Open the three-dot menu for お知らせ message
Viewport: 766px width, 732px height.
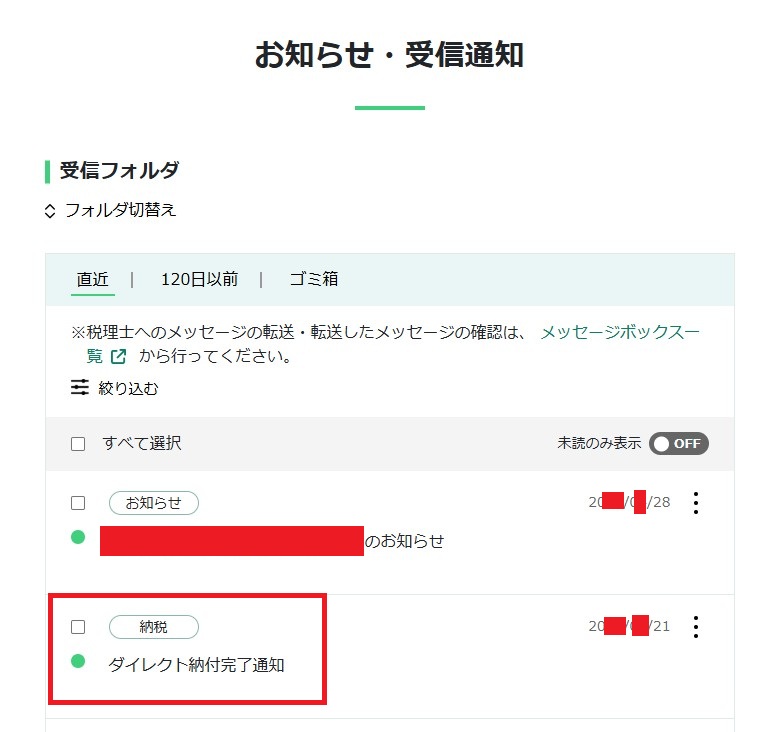(x=696, y=503)
